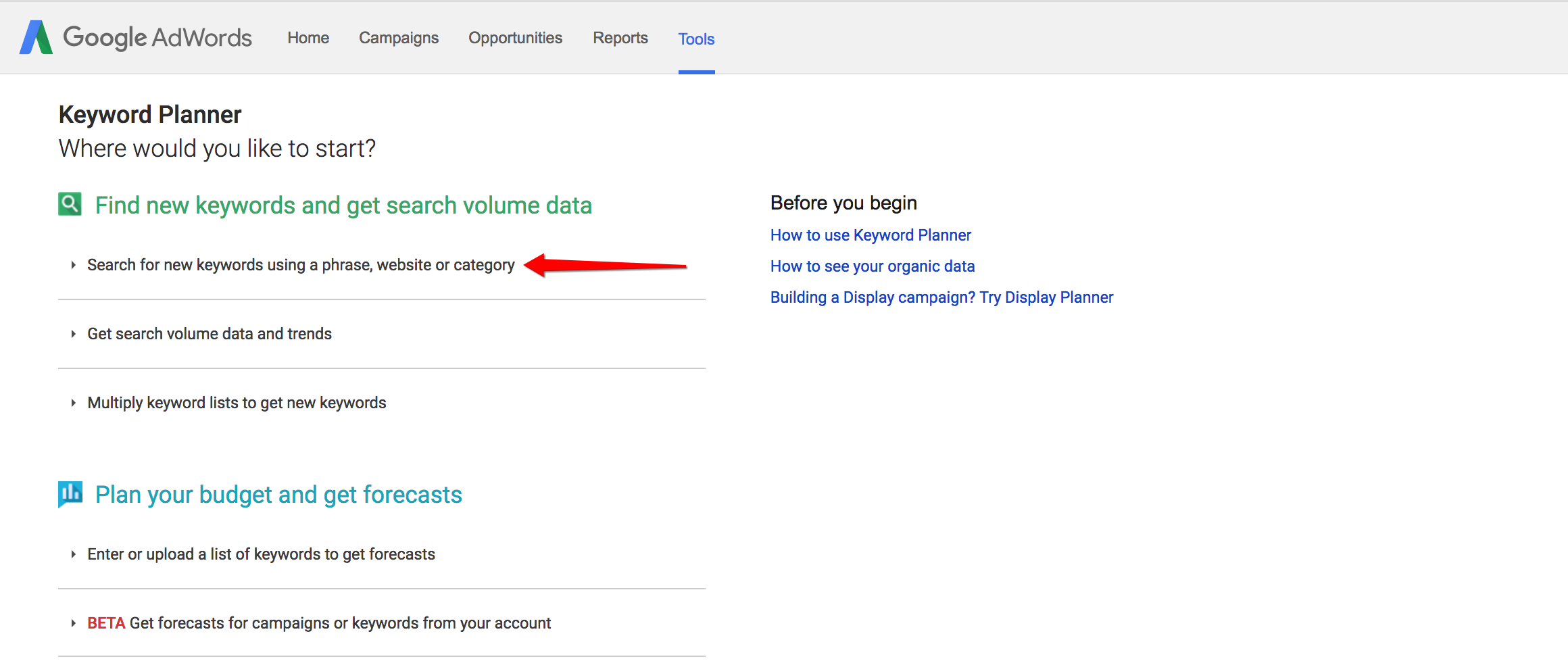The image size is (1568, 661).
Task: Open Multiply keyword lists to get new keywords
Action: [x=237, y=403]
